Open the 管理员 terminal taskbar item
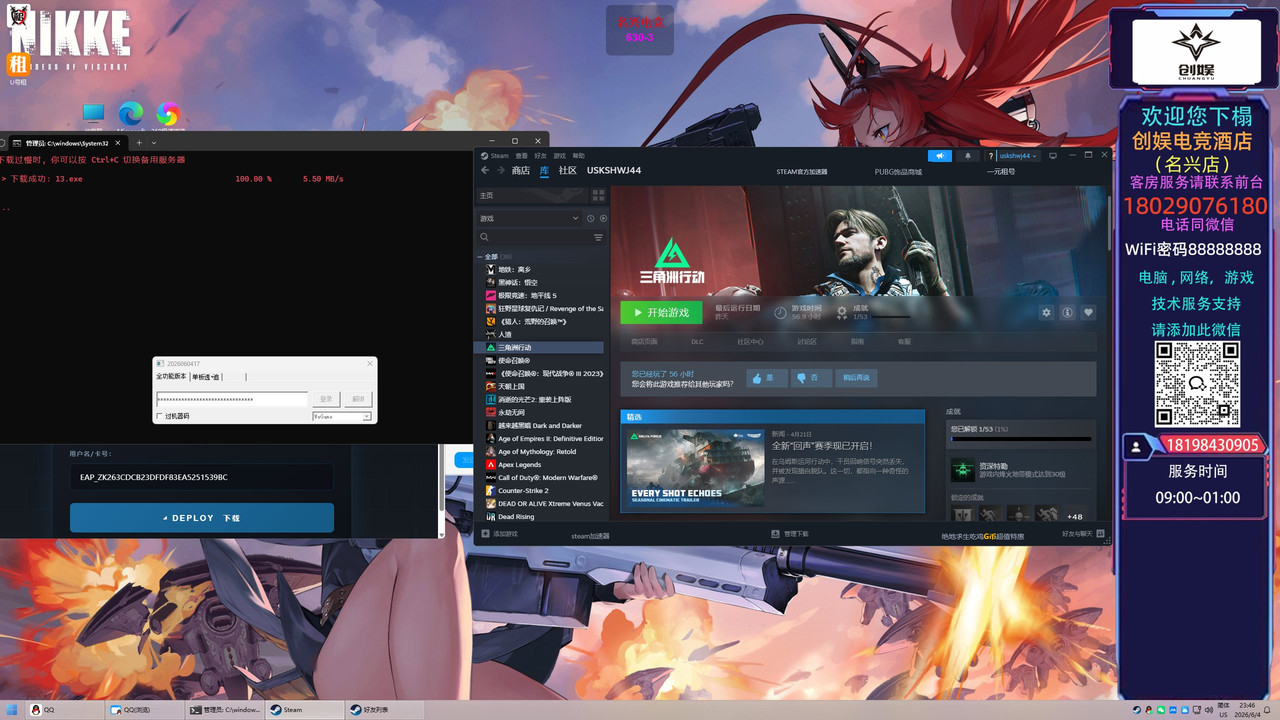 click(224, 710)
